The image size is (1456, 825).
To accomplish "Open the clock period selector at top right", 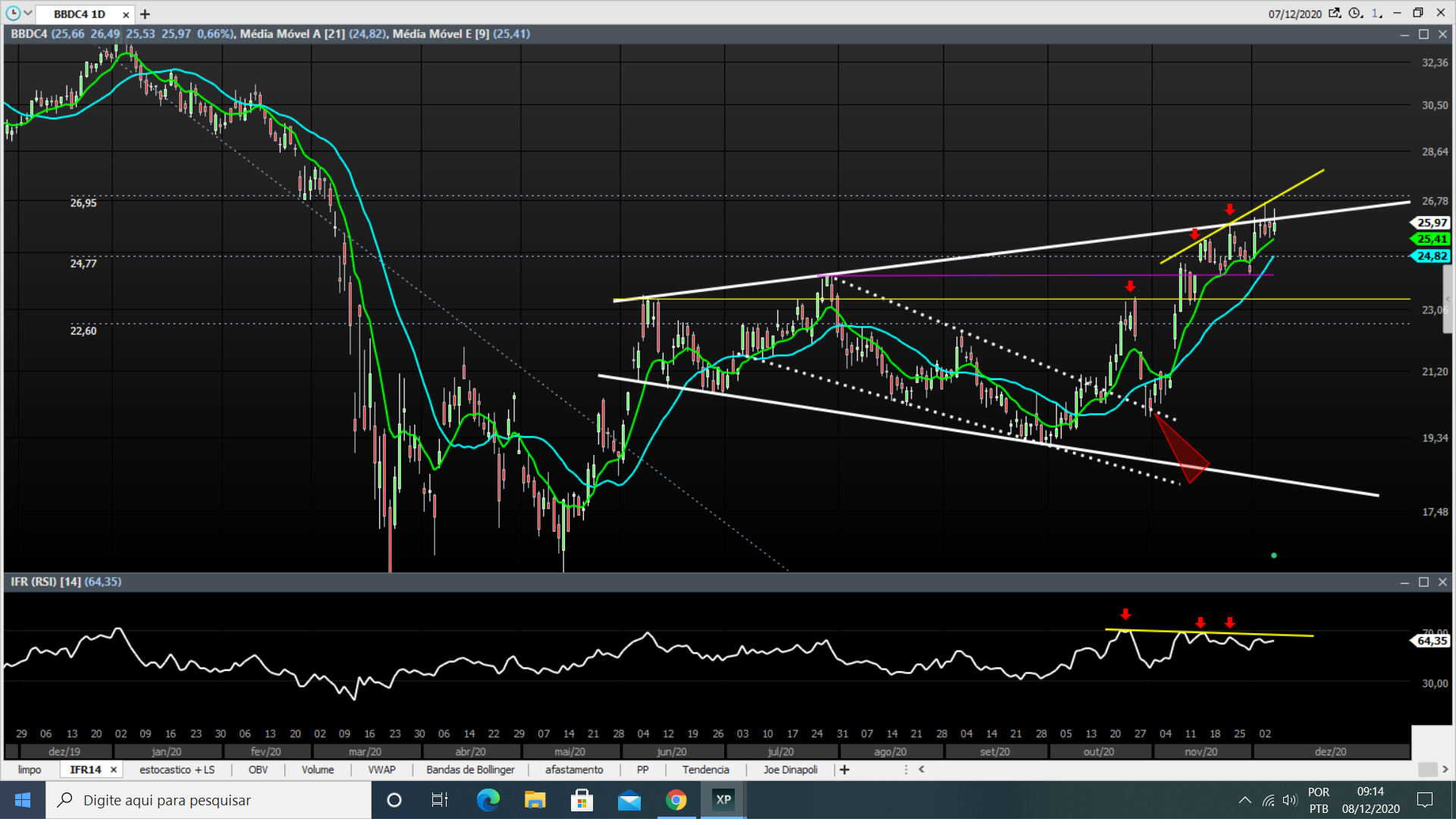I will pyautogui.click(x=1356, y=13).
